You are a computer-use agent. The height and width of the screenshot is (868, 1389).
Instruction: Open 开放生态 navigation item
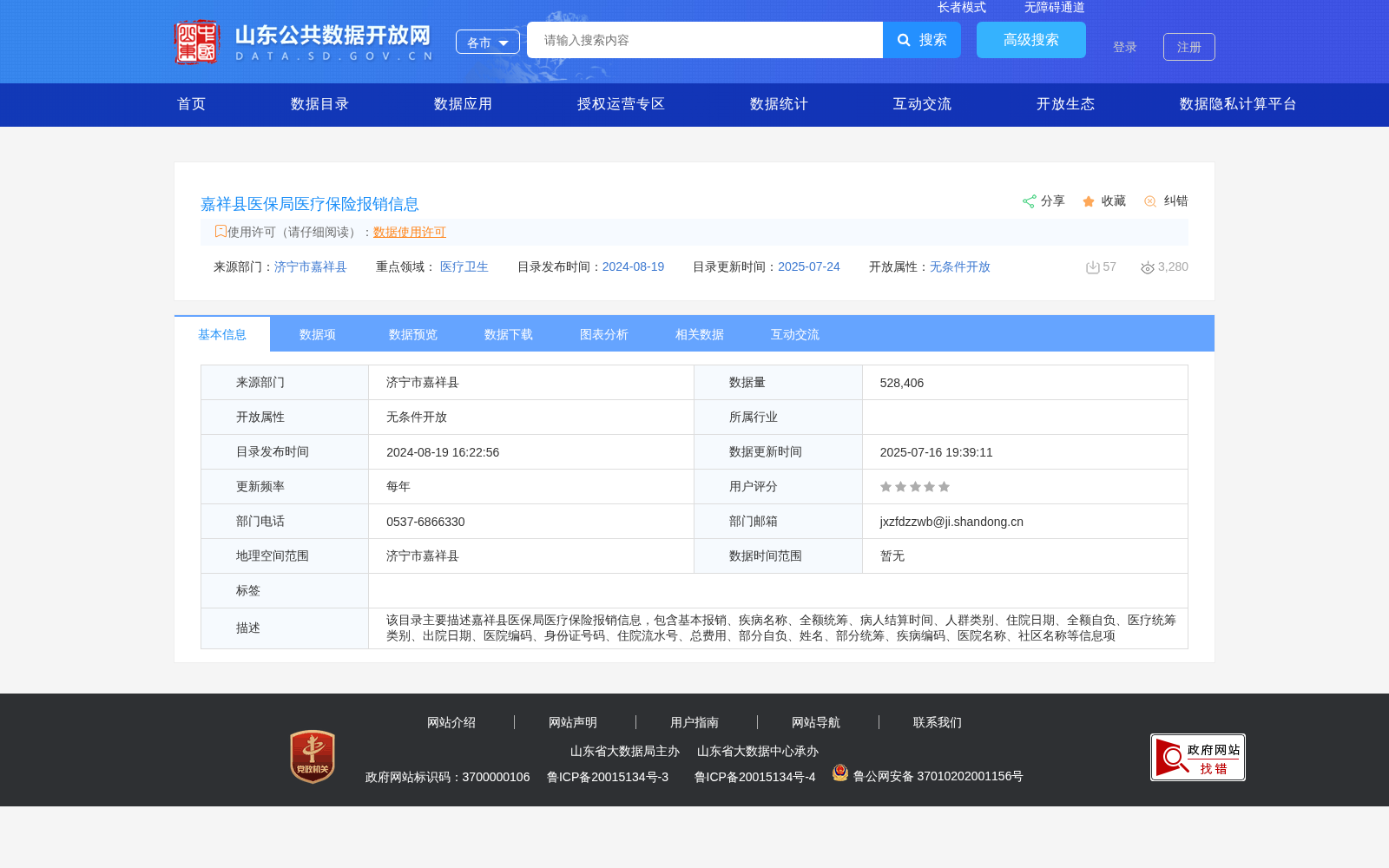point(1066,104)
